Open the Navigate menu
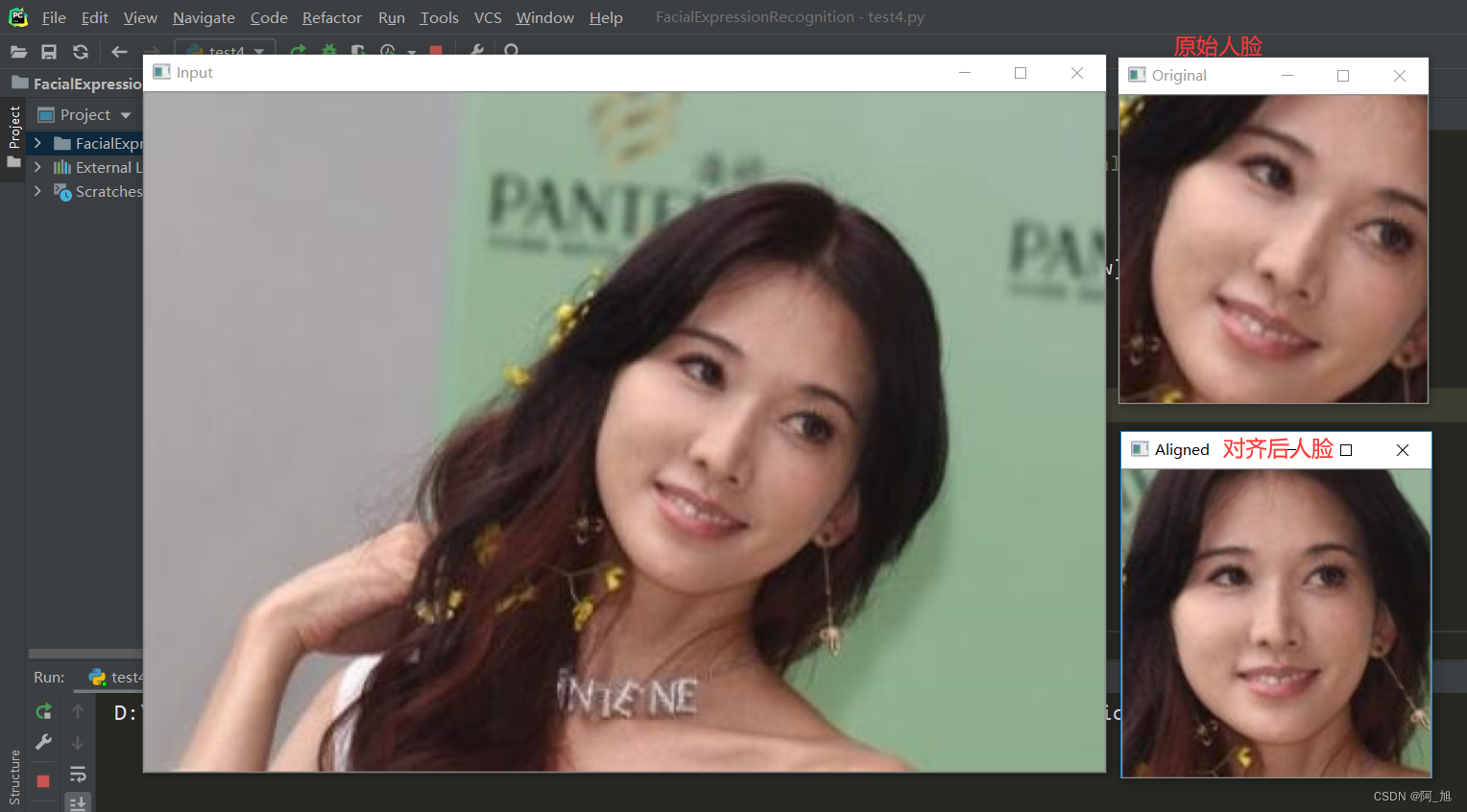This screenshot has height=812, width=1467. 204,17
